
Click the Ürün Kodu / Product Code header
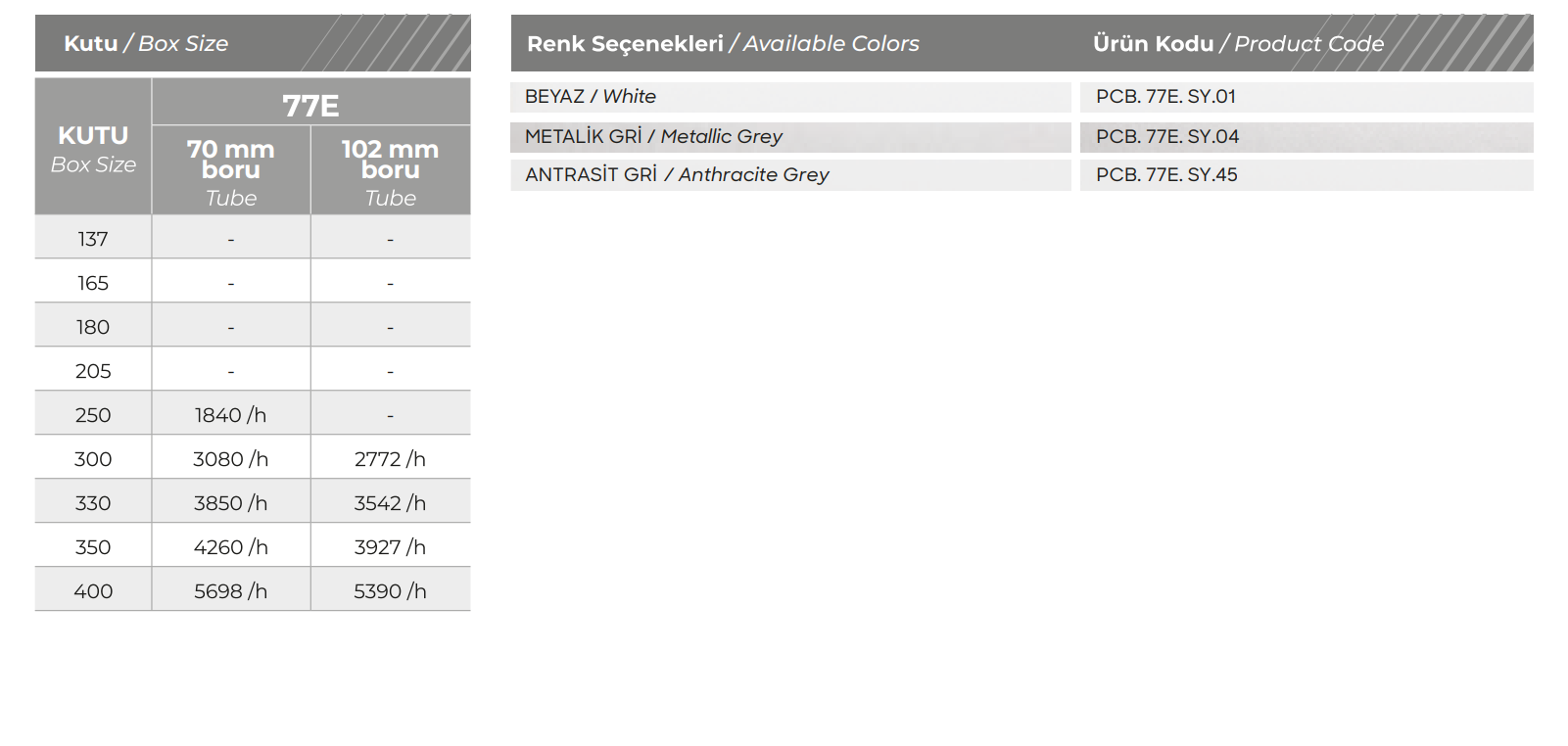coord(1238,43)
